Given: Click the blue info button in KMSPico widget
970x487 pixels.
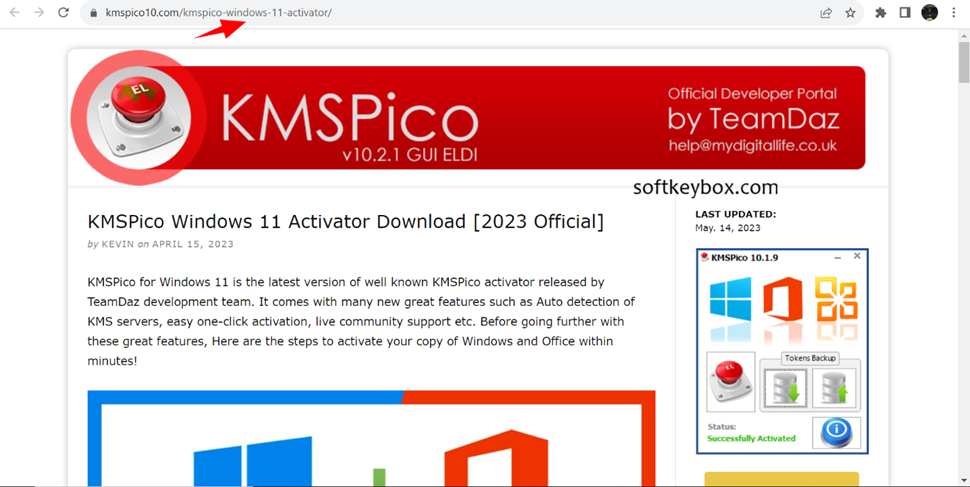Looking at the screenshot, I should pyautogui.click(x=836, y=431).
